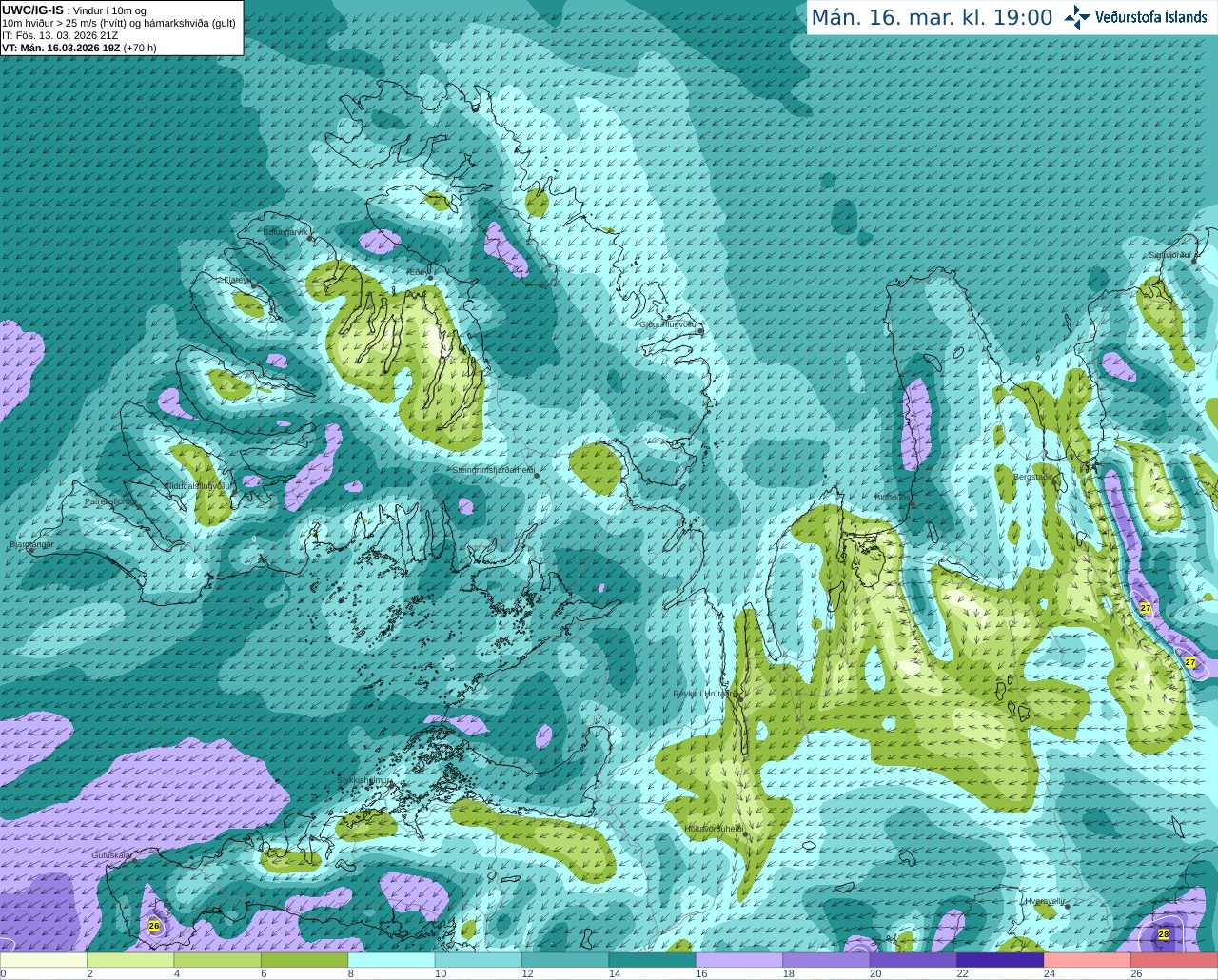Click the 24–26 m/s pink legend swatch
Viewport: 1218px width, 980px height.
tap(1088, 961)
